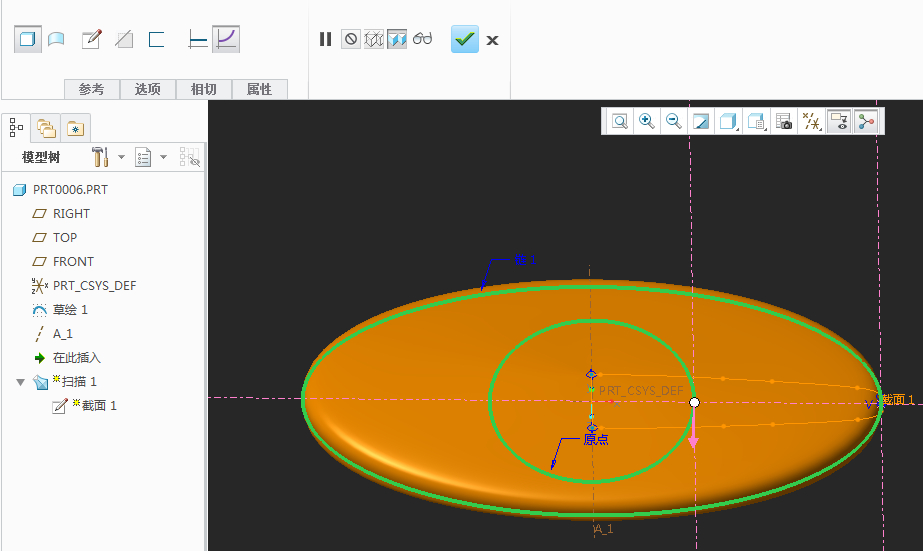Viewport: 923px width, 551px height.
Task: Select the sweep as solid option
Action: pyautogui.click(x=28, y=39)
